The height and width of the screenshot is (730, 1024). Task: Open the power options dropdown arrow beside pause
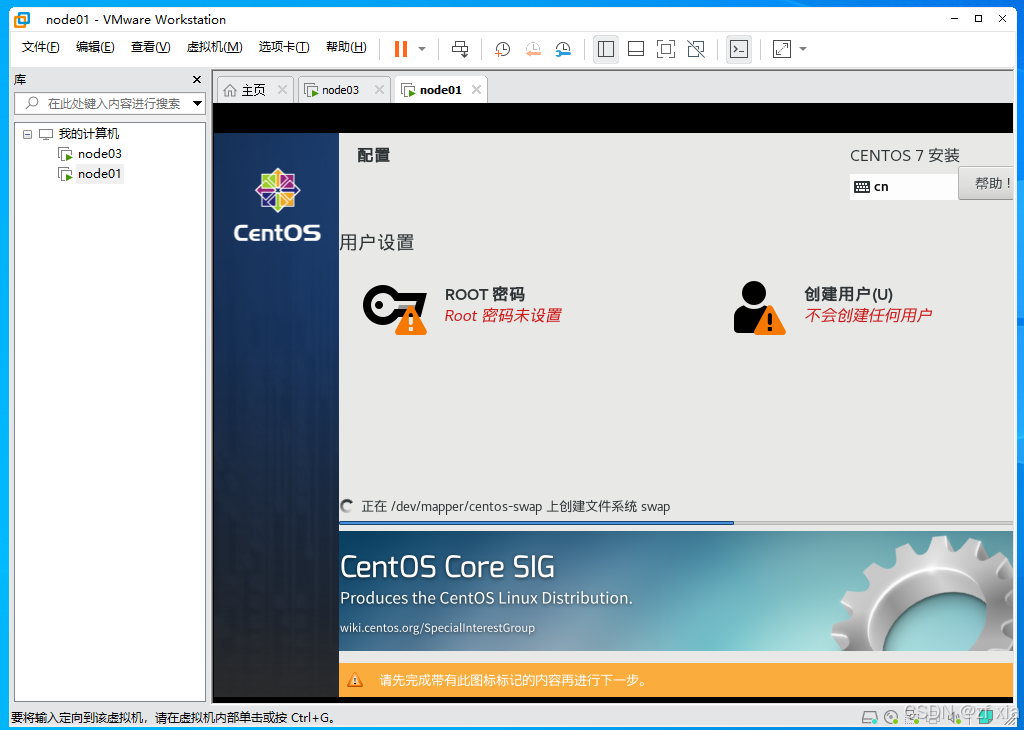tap(422, 49)
